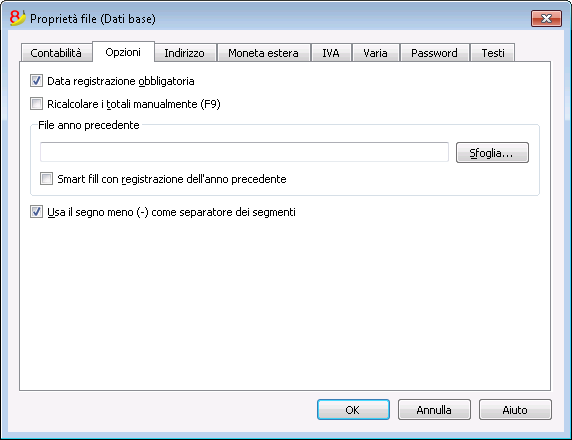Switch to the Contabilità tab
The height and width of the screenshot is (440, 572).
tap(56, 53)
